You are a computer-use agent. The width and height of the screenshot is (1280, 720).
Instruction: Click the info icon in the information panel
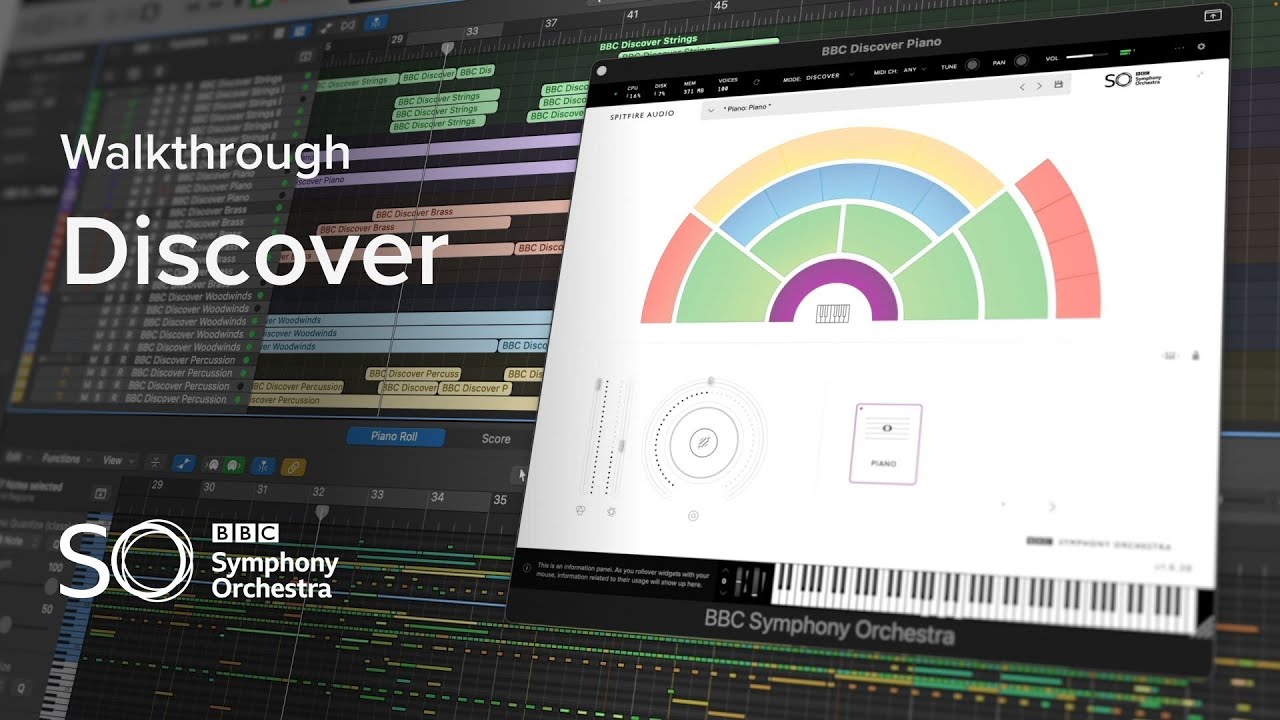(526, 567)
